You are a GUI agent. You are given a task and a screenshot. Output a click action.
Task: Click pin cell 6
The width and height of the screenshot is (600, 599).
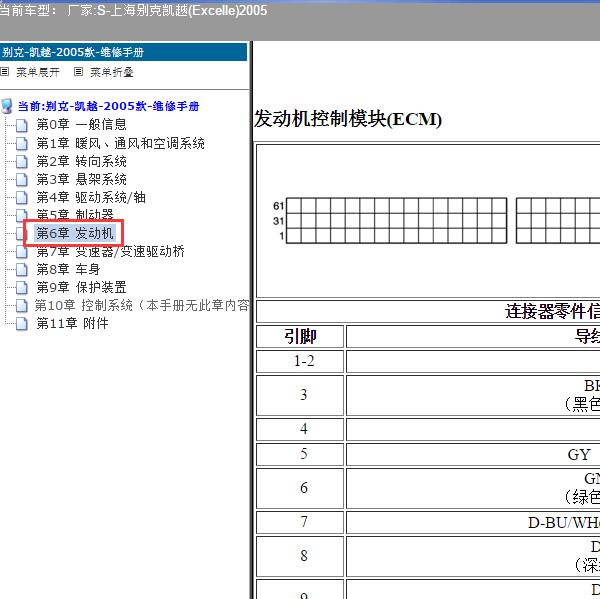point(300,488)
